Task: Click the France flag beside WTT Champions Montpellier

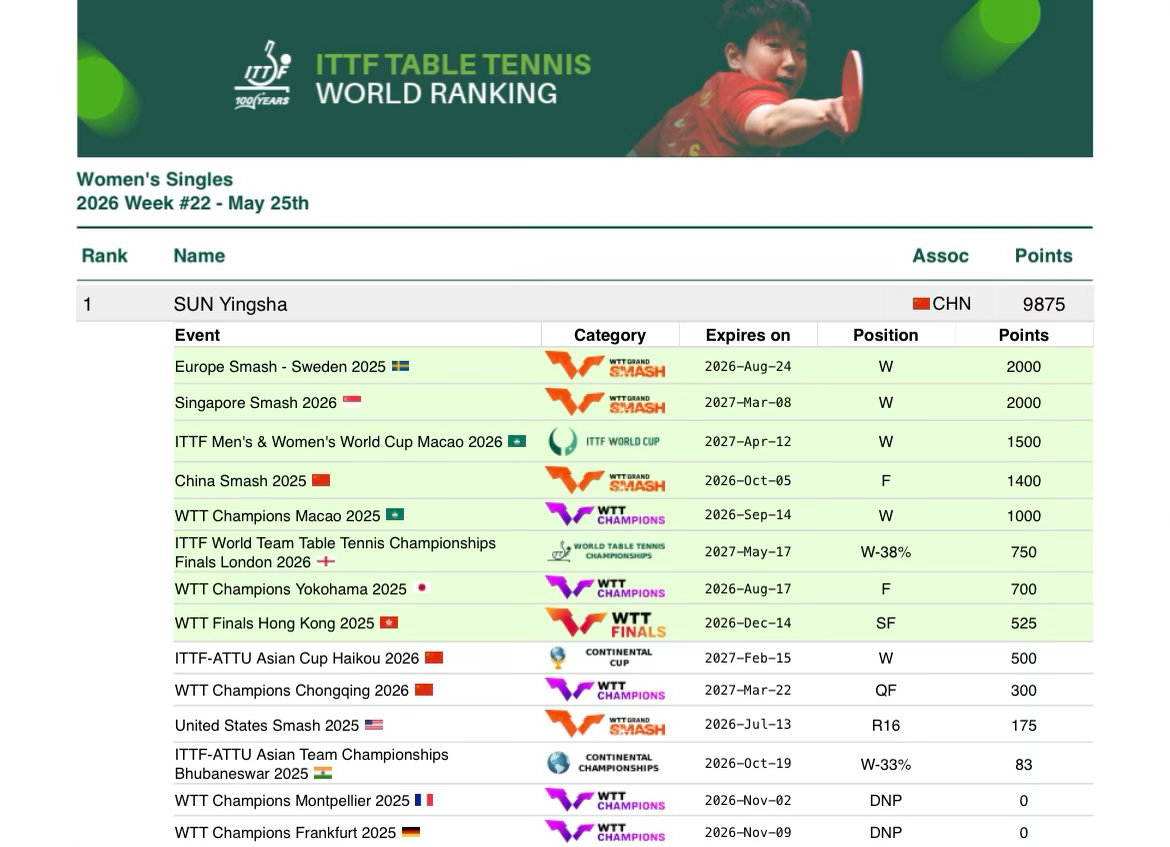Action: point(424,800)
